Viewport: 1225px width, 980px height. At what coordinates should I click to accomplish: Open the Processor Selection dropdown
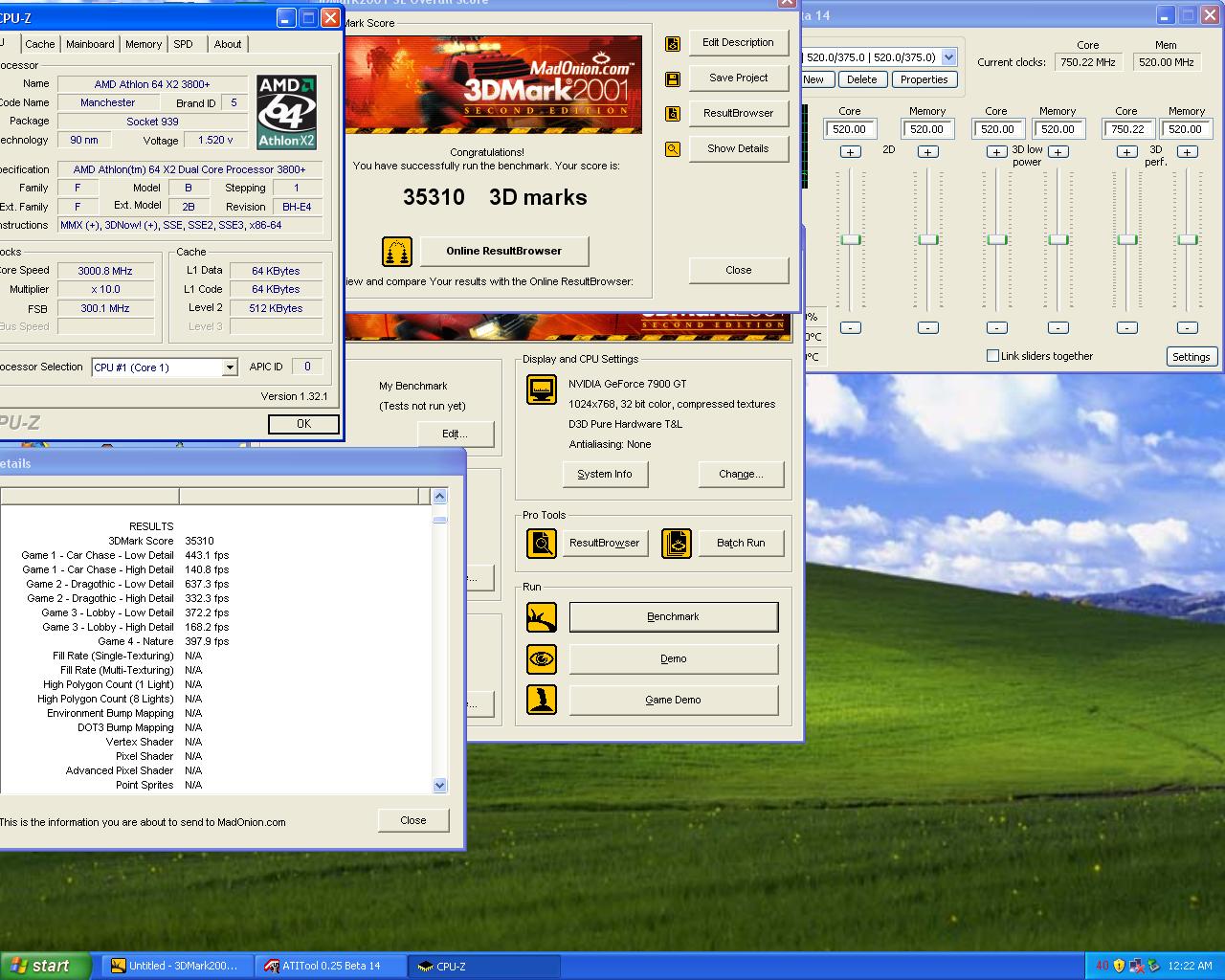coord(230,367)
